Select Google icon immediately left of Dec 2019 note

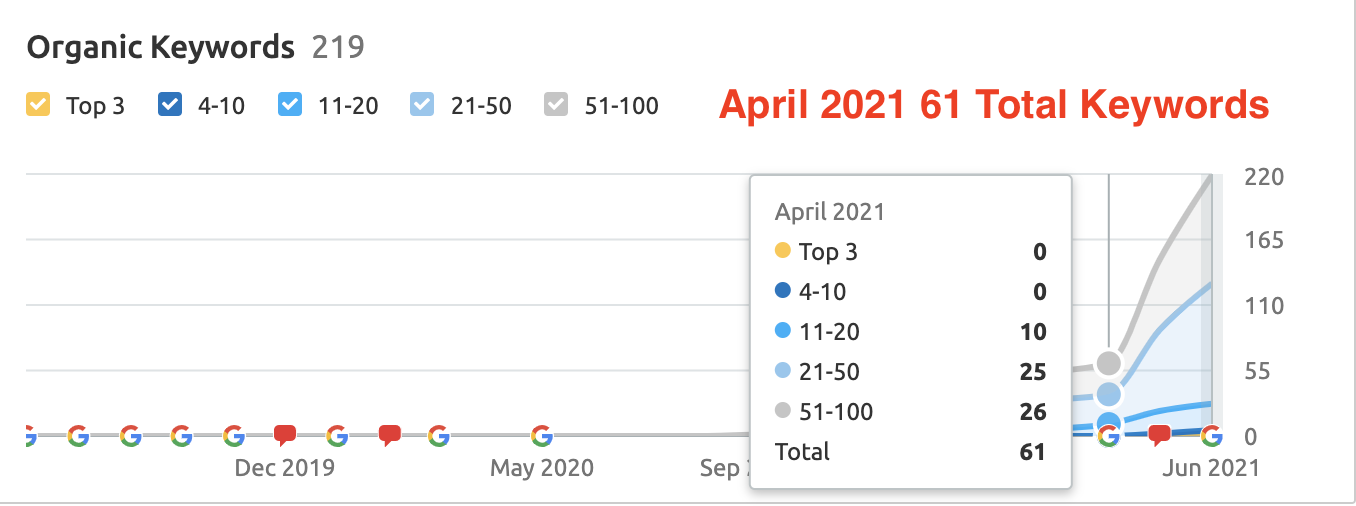233,435
